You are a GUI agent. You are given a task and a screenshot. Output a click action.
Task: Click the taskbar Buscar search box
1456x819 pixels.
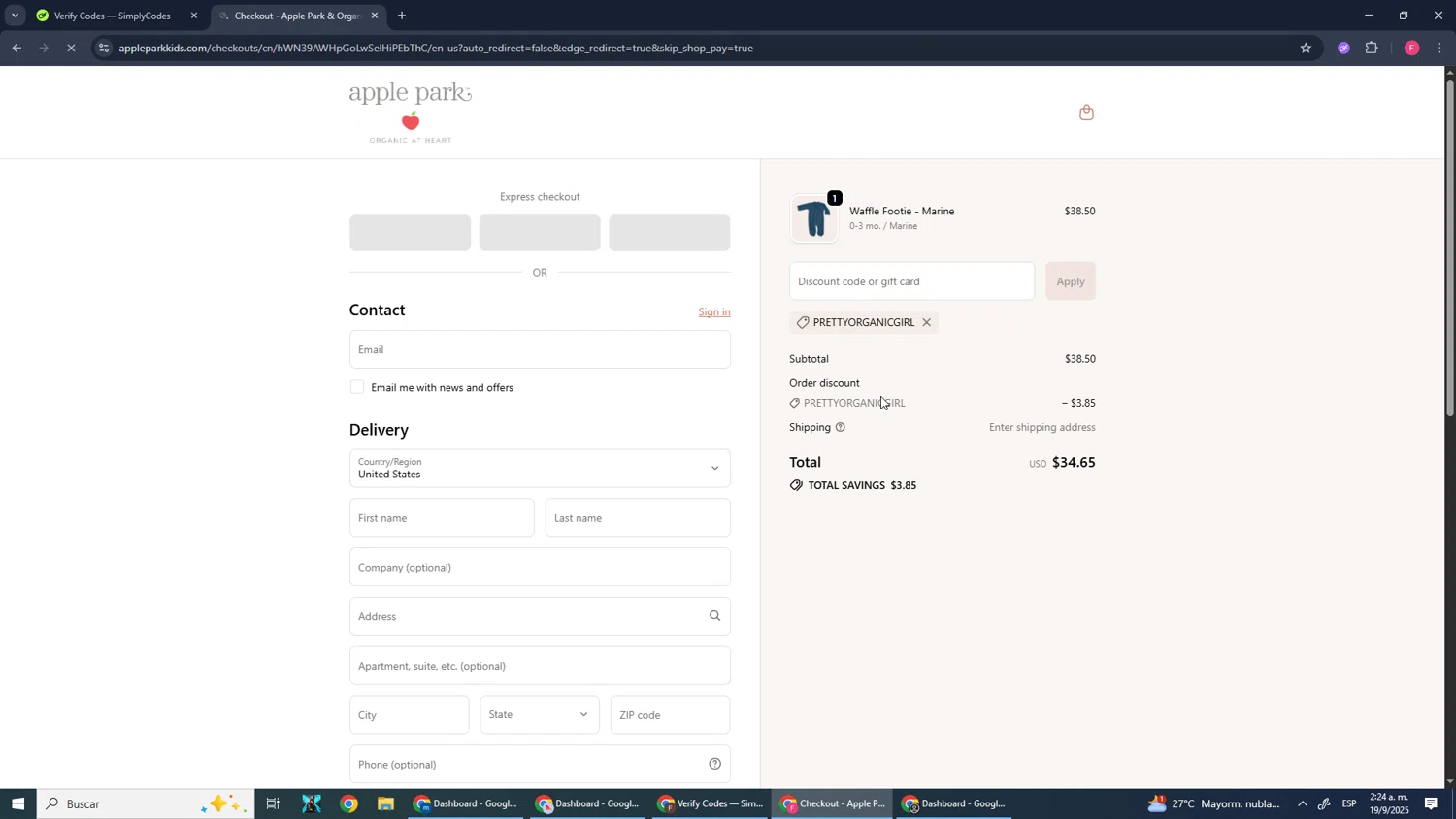click(146, 803)
